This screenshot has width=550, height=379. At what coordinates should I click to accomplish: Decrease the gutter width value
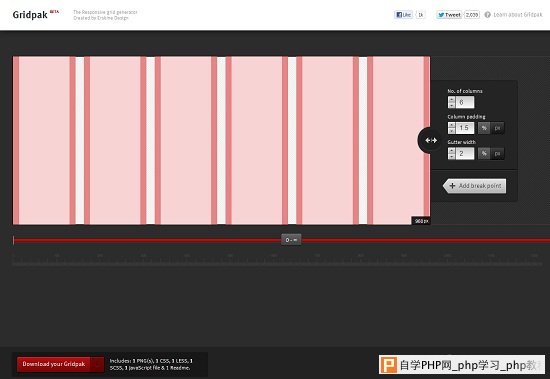click(x=451, y=157)
